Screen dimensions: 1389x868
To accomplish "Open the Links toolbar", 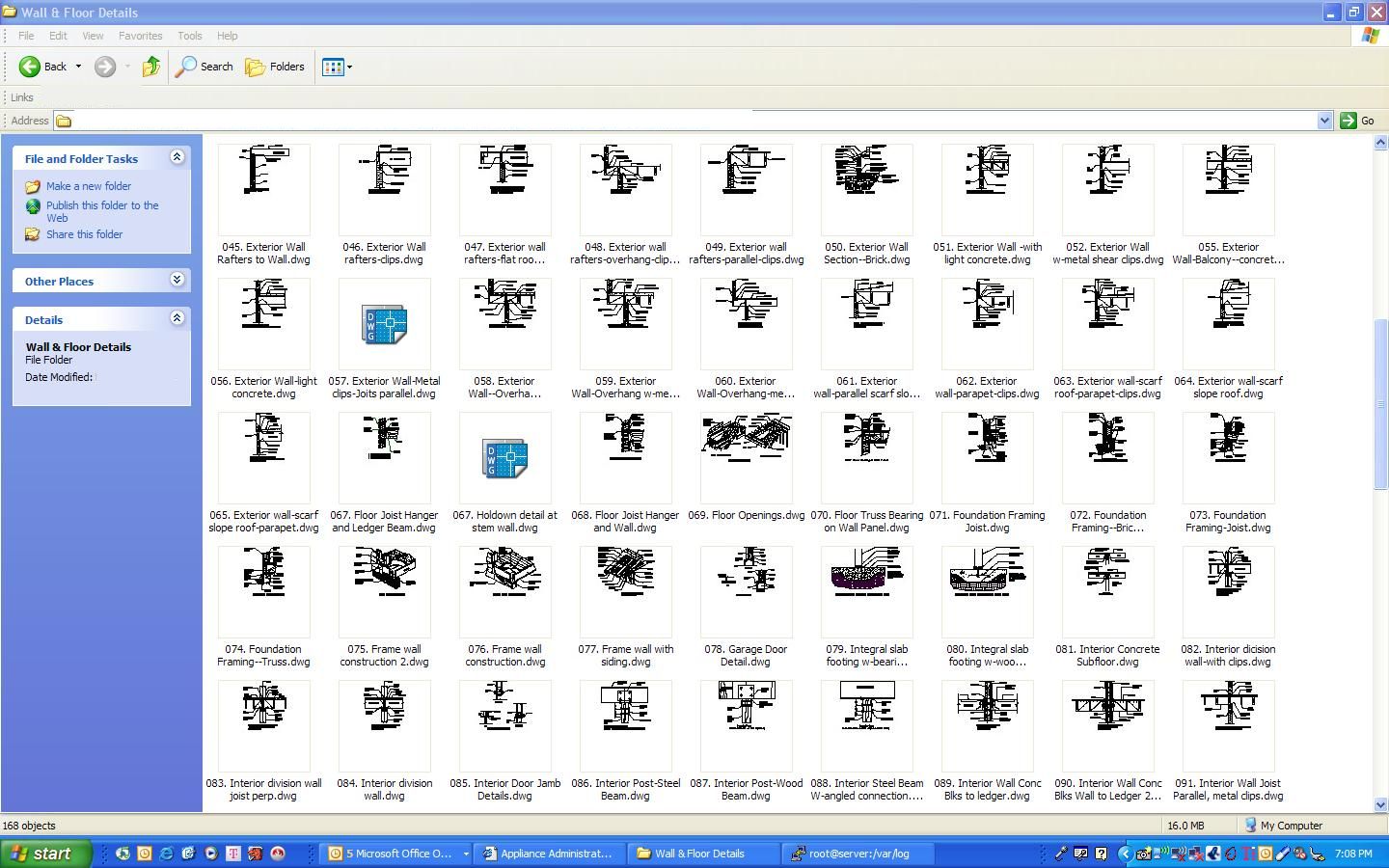I will coord(21,97).
